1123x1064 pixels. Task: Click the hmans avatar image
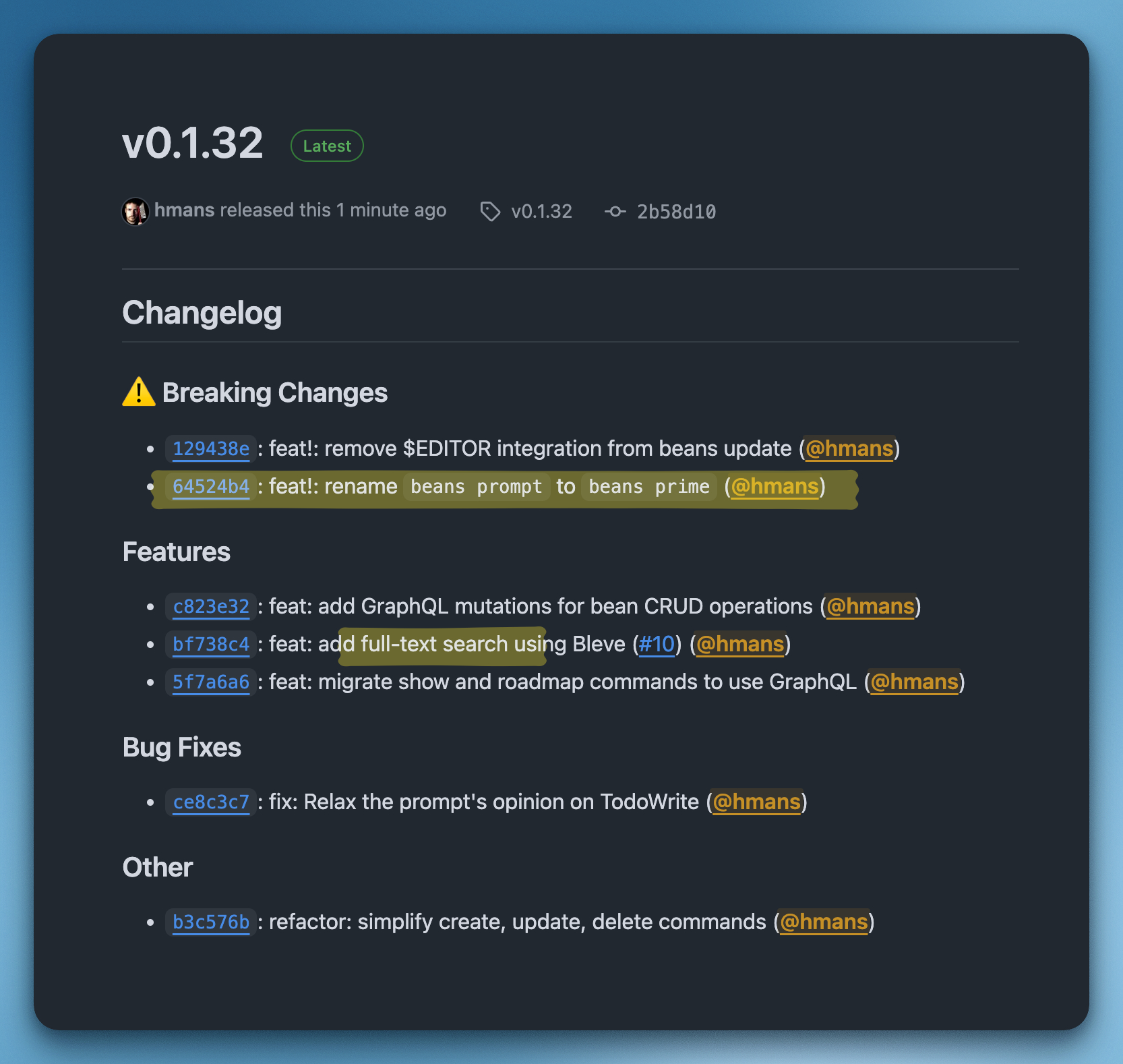135,211
